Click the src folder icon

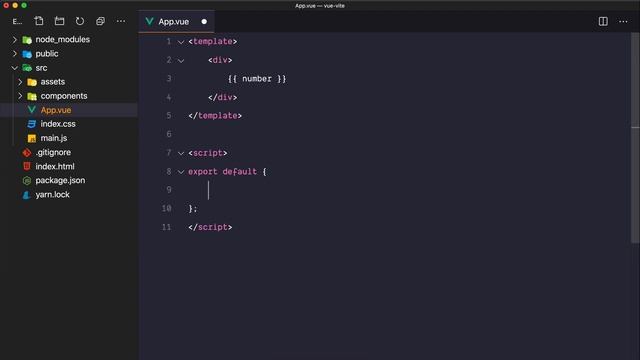(x=27, y=68)
